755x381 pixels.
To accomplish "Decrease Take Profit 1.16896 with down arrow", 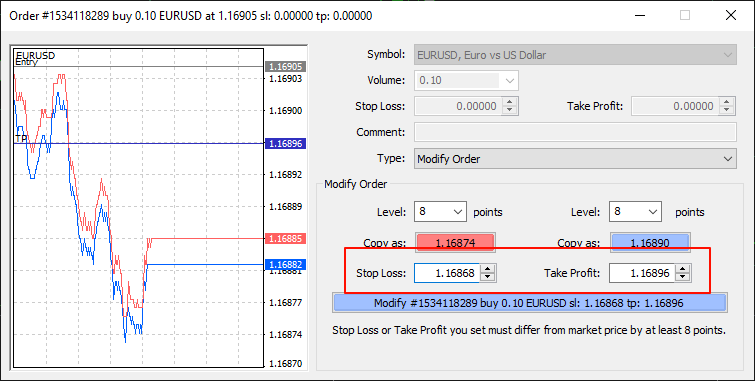I will [682, 277].
